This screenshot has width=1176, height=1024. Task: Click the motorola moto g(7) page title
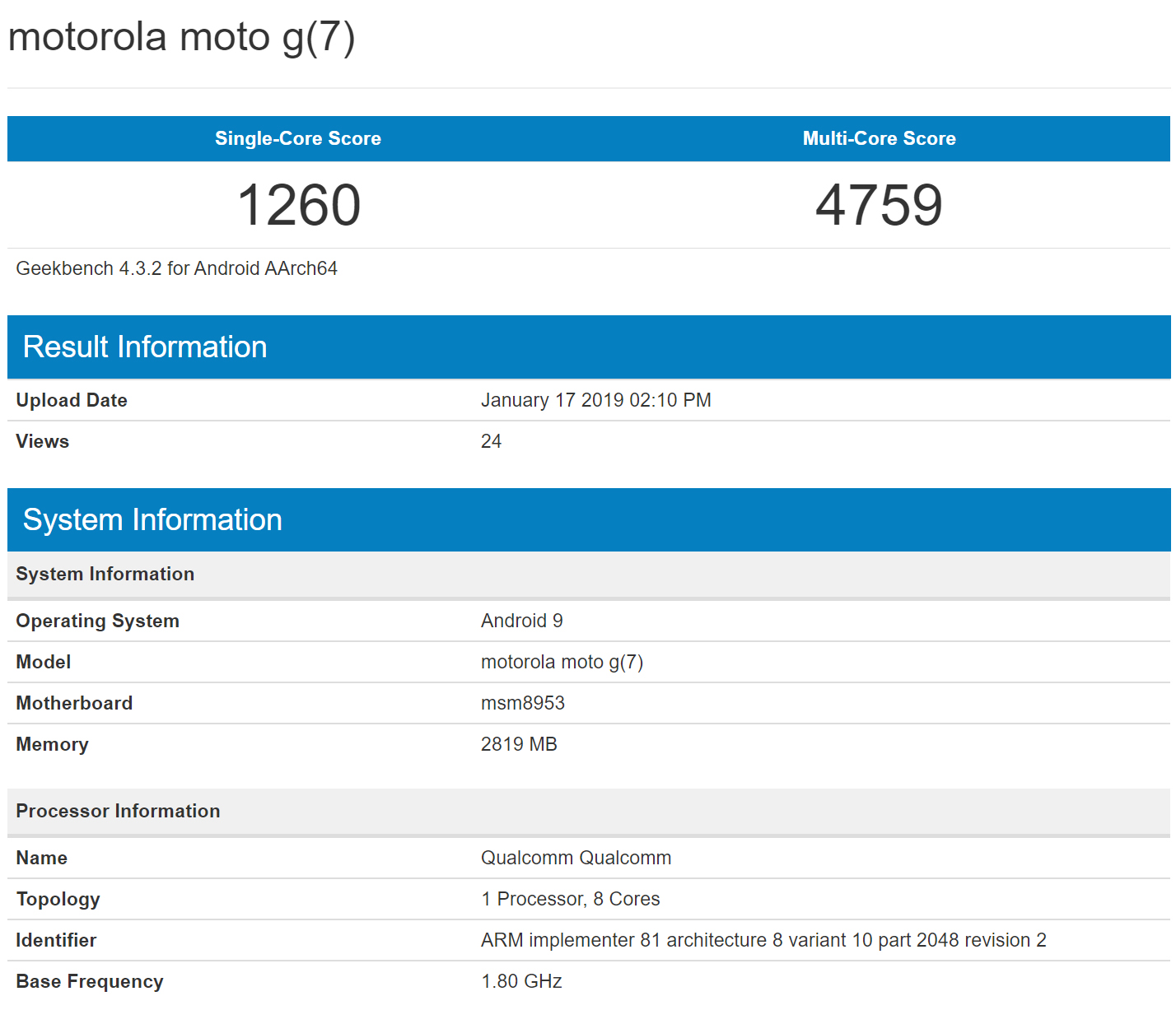[181, 38]
